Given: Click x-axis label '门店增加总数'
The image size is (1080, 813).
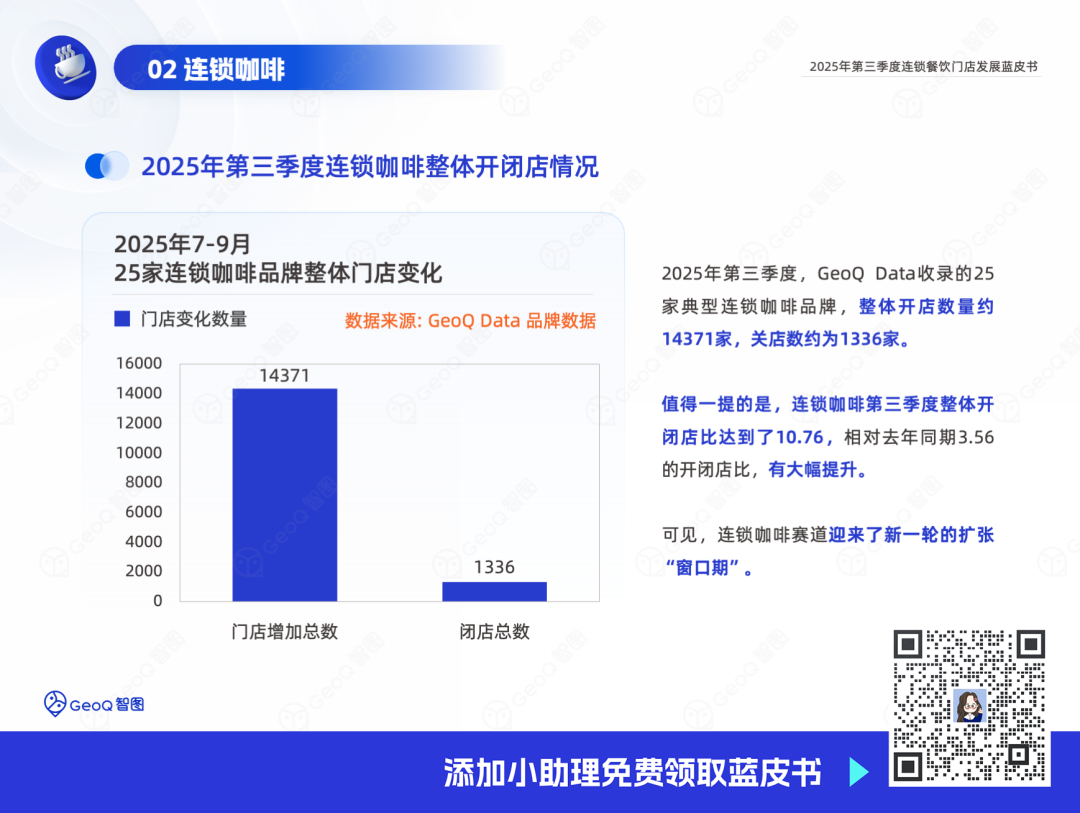Looking at the screenshot, I should 284,631.
